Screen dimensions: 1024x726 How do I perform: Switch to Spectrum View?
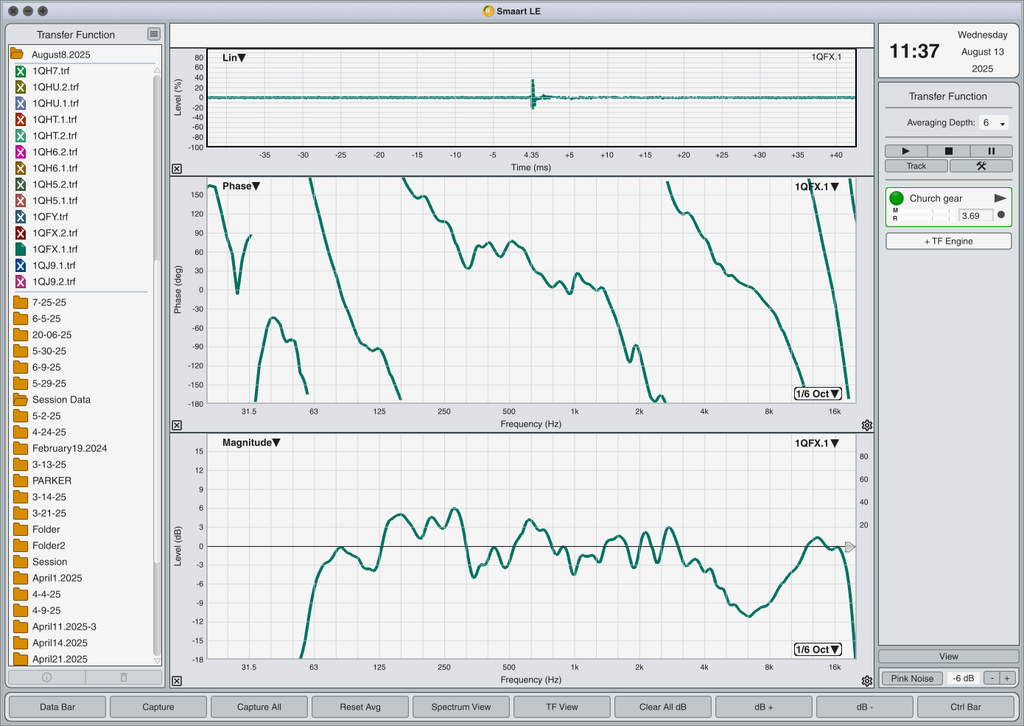[461, 706]
